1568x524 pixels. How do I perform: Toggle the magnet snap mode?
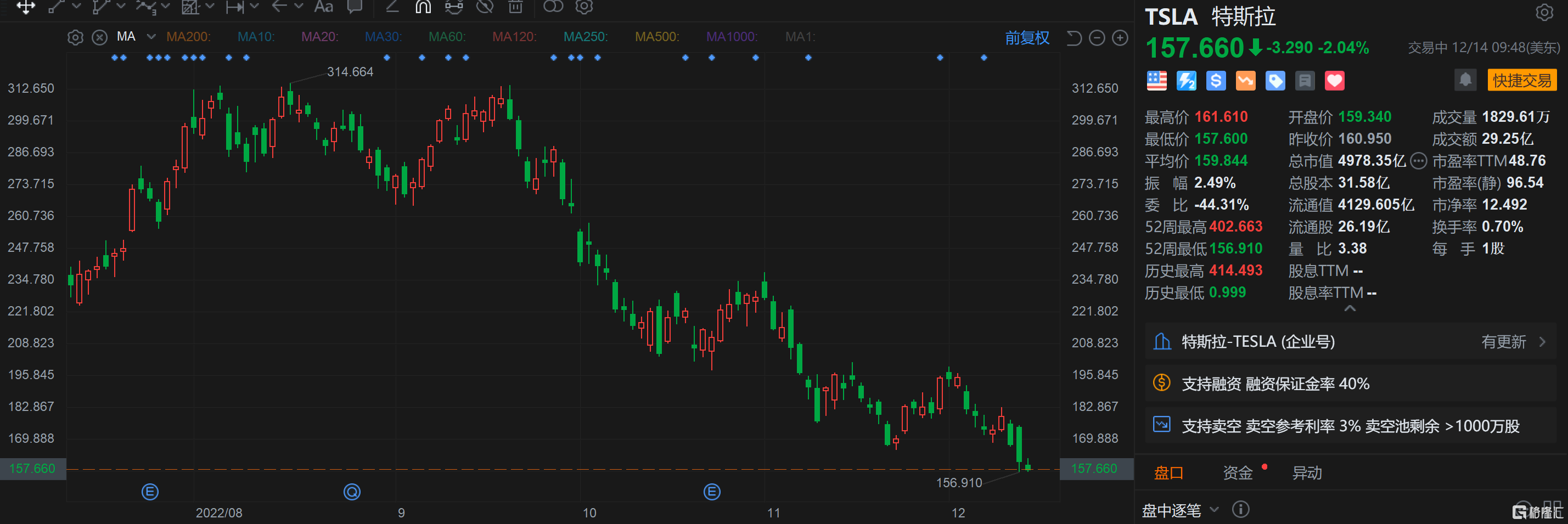[423, 7]
